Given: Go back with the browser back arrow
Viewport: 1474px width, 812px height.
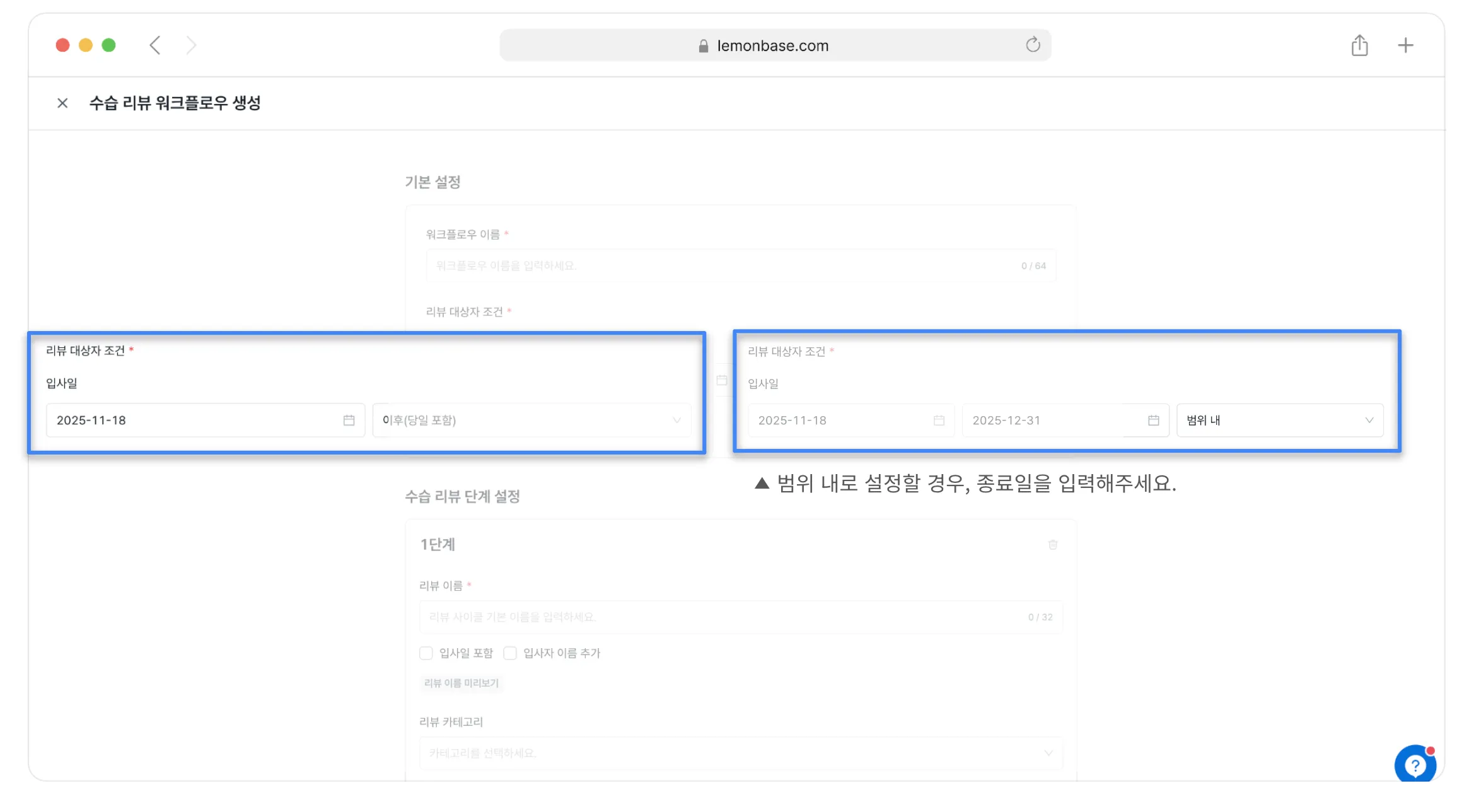Looking at the screenshot, I should click(x=155, y=45).
